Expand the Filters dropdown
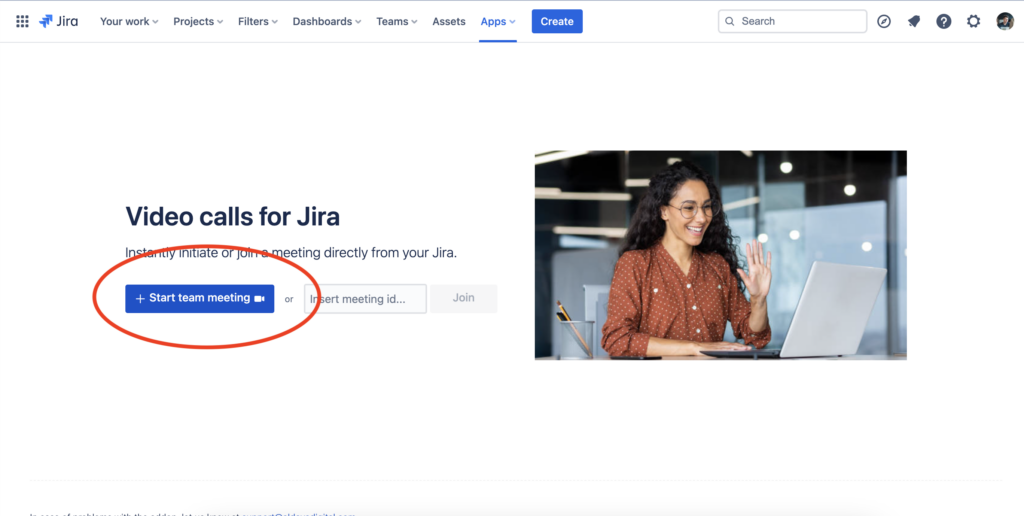1024x516 pixels. coord(257,22)
